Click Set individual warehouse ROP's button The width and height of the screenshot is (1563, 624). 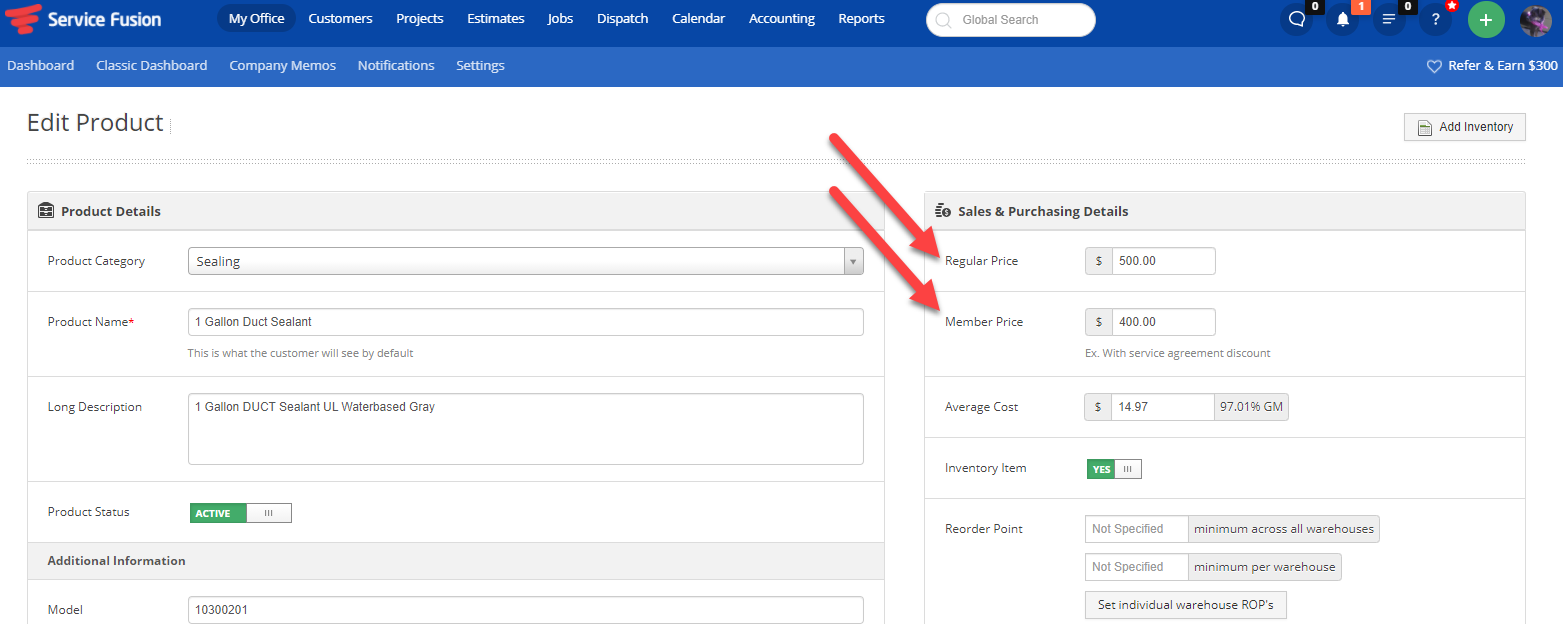point(1185,605)
